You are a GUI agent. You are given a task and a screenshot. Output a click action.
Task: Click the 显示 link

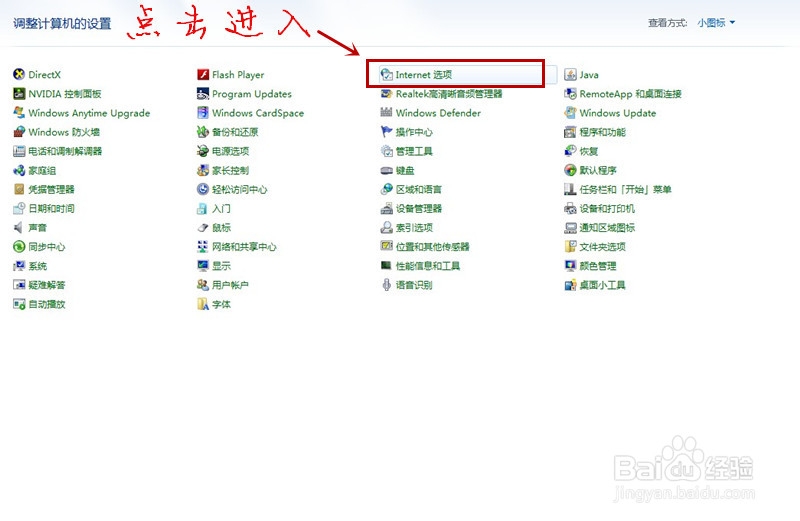(x=221, y=266)
